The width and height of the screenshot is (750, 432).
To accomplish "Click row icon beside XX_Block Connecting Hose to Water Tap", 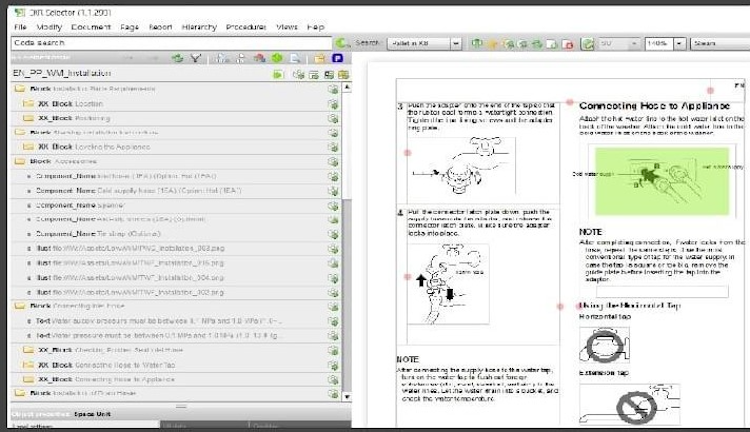I will point(333,365).
